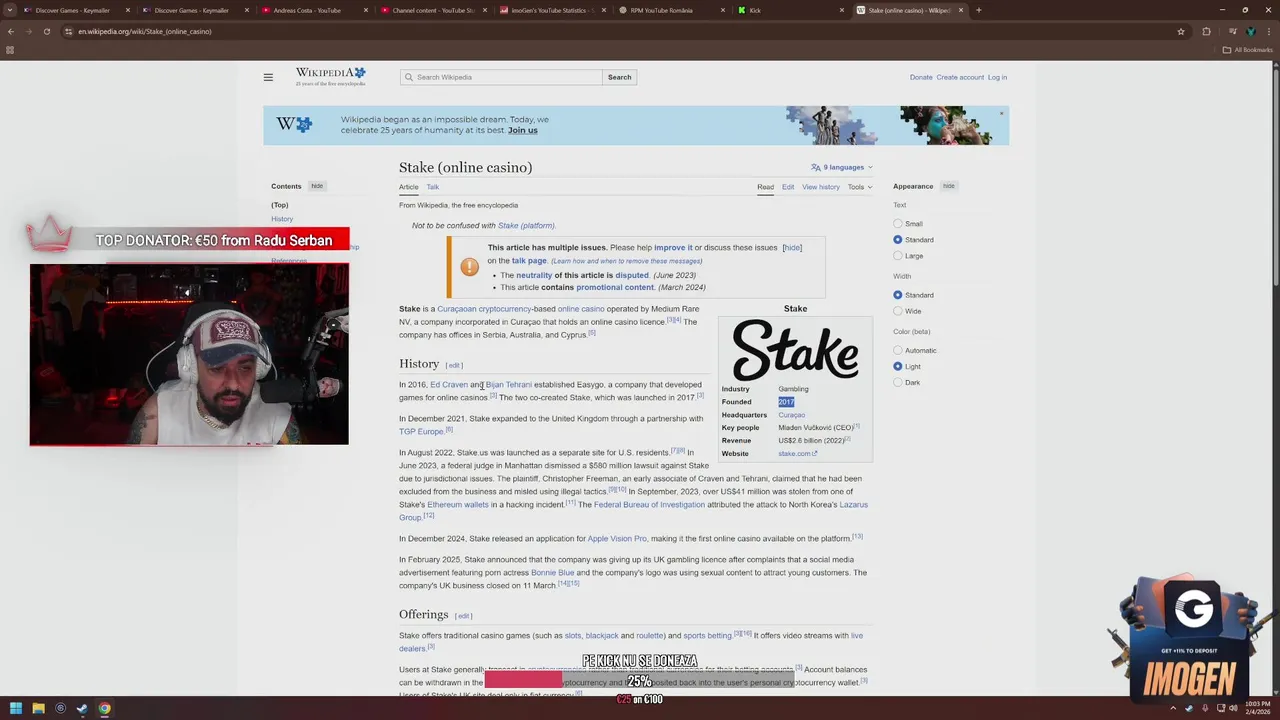Click the Donate link
This screenshot has height=720, width=1280.
point(921,77)
